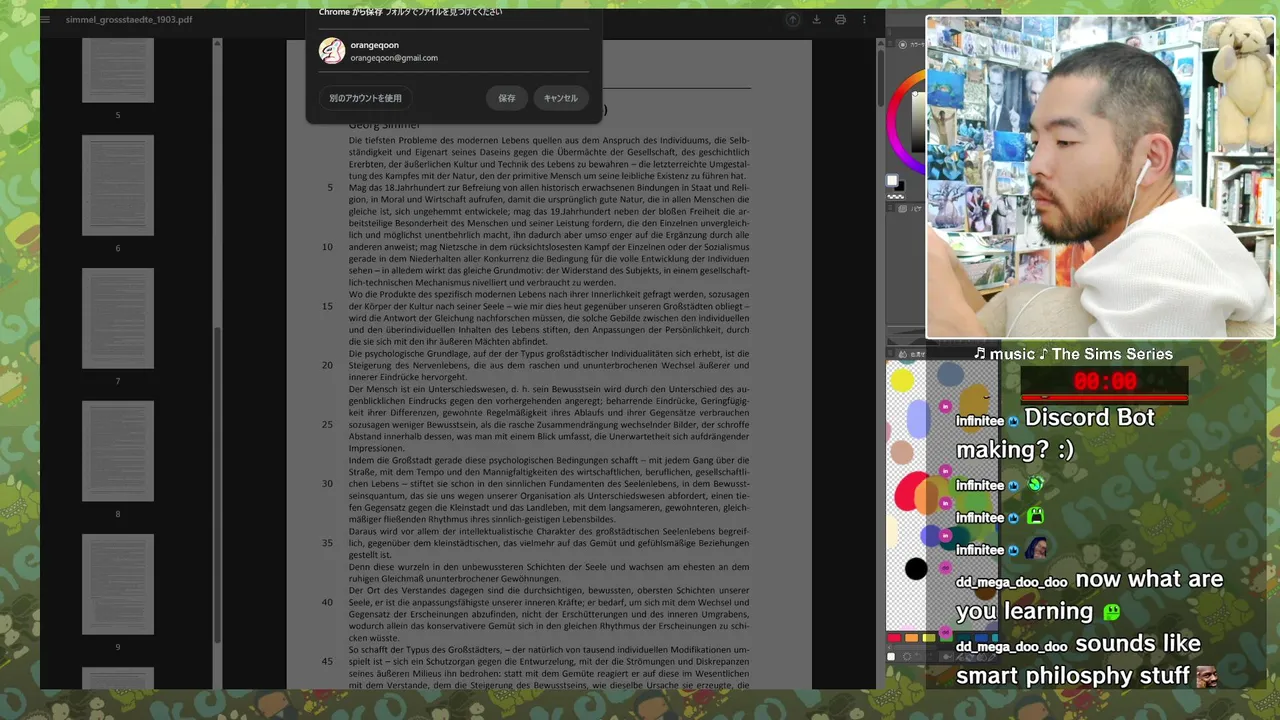Viewport: 1280px width, 720px height.
Task: Select the orangeqoon account avatar
Action: [332, 51]
